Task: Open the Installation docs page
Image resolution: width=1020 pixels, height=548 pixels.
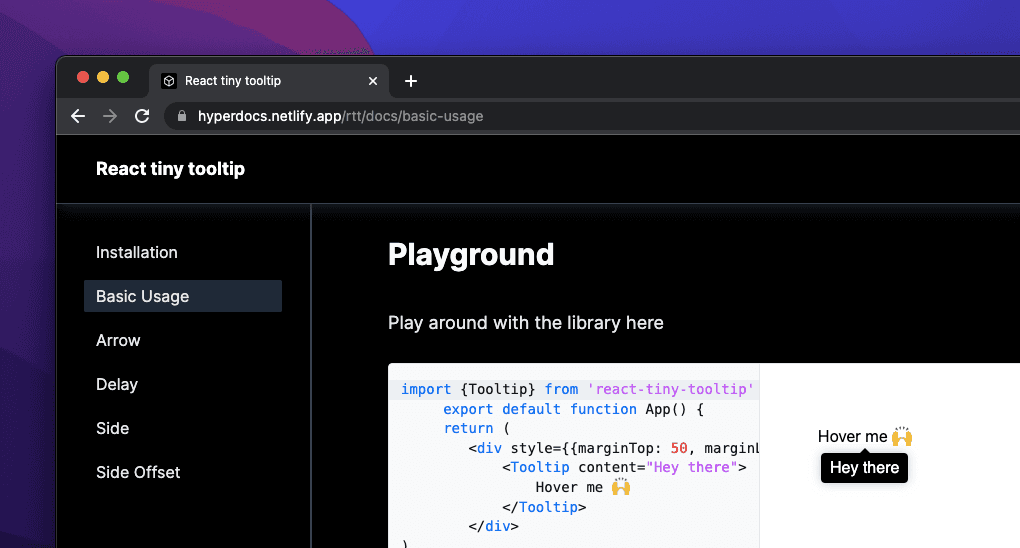Action: [x=137, y=252]
